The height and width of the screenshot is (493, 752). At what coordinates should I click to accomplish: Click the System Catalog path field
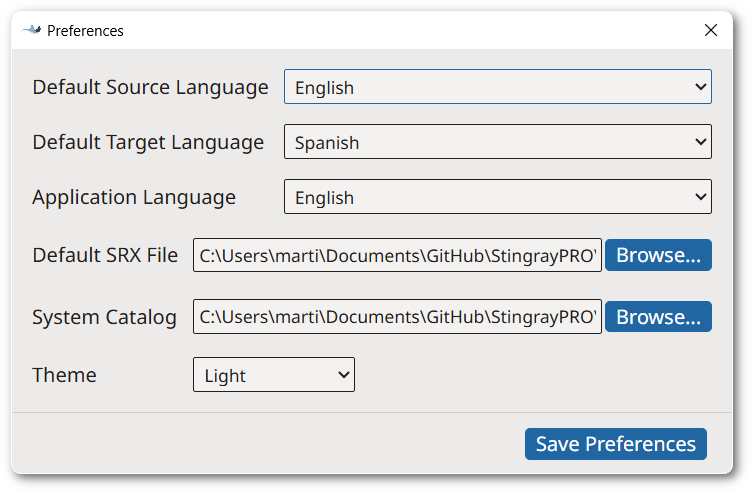pyautogui.click(x=397, y=317)
